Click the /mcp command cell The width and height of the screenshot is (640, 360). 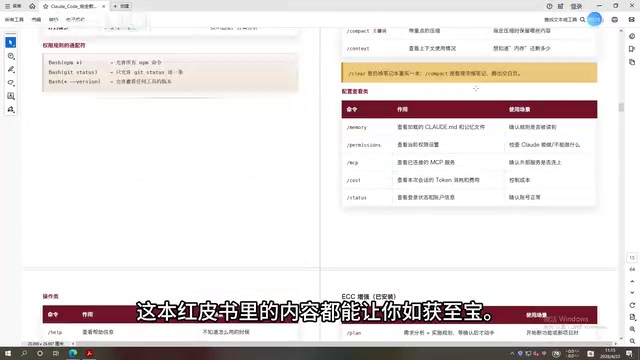tap(352, 162)
